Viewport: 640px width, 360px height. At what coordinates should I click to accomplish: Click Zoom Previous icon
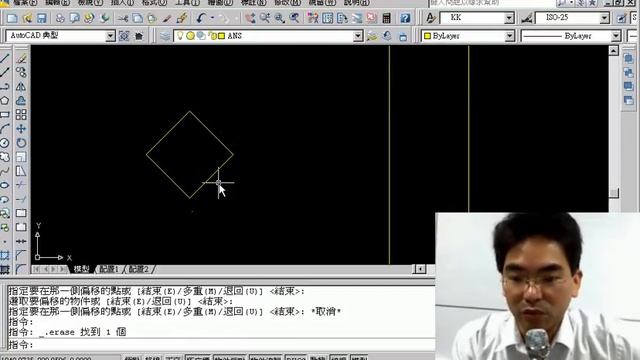pos(294,18)
